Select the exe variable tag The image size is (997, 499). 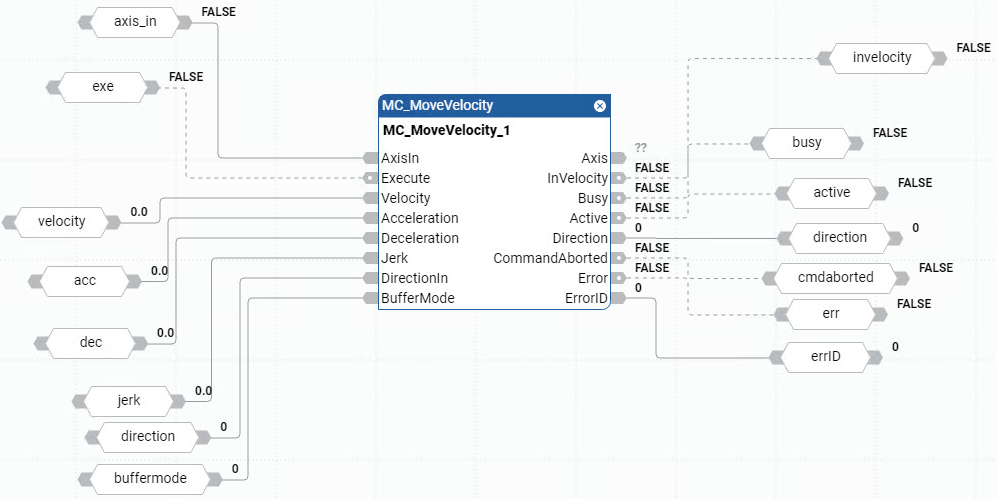point(103,87)
